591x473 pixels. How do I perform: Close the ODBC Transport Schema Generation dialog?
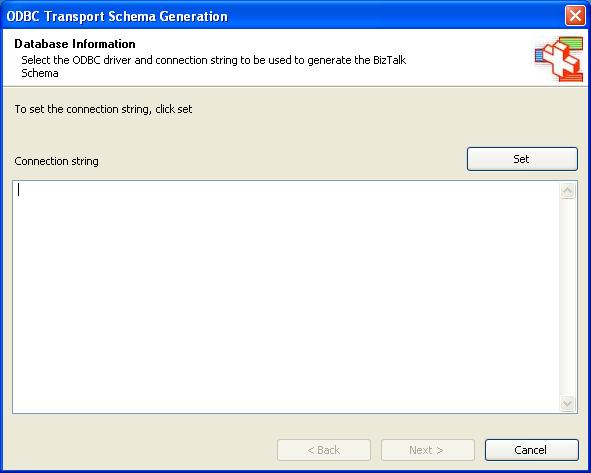(575, 16)
